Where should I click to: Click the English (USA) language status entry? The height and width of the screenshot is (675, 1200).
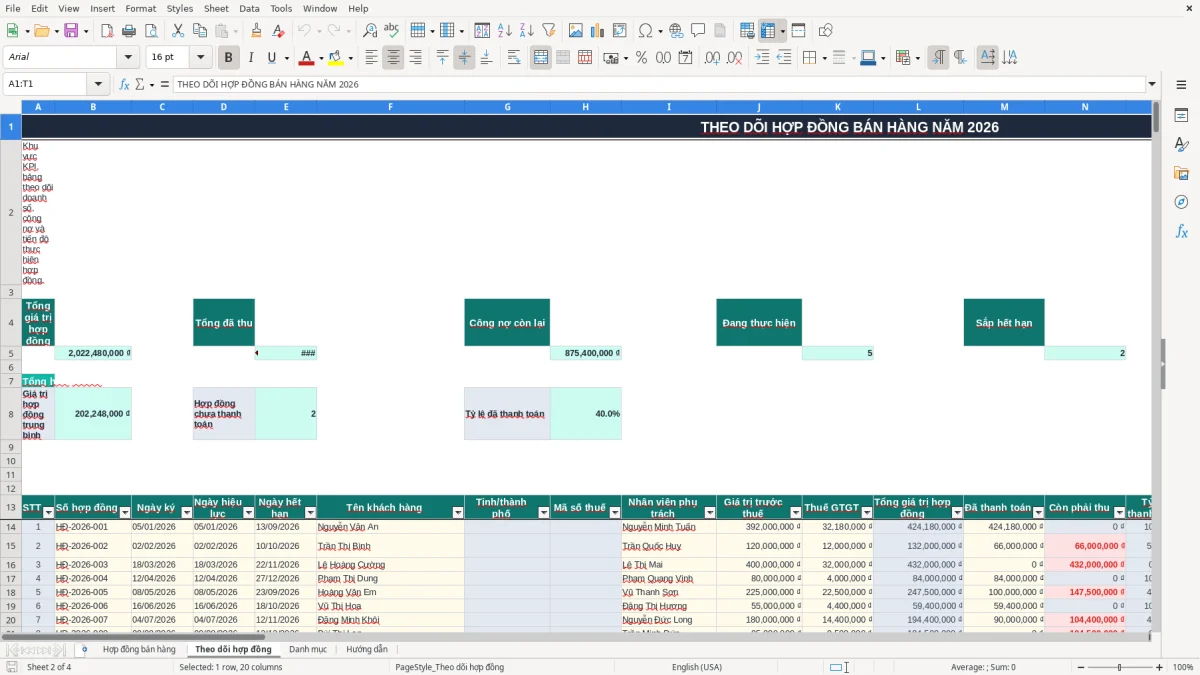click(x=696, y=667)
